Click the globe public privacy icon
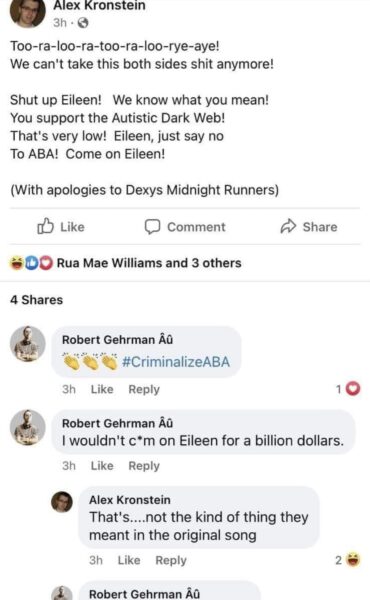 tap(83, 23)
